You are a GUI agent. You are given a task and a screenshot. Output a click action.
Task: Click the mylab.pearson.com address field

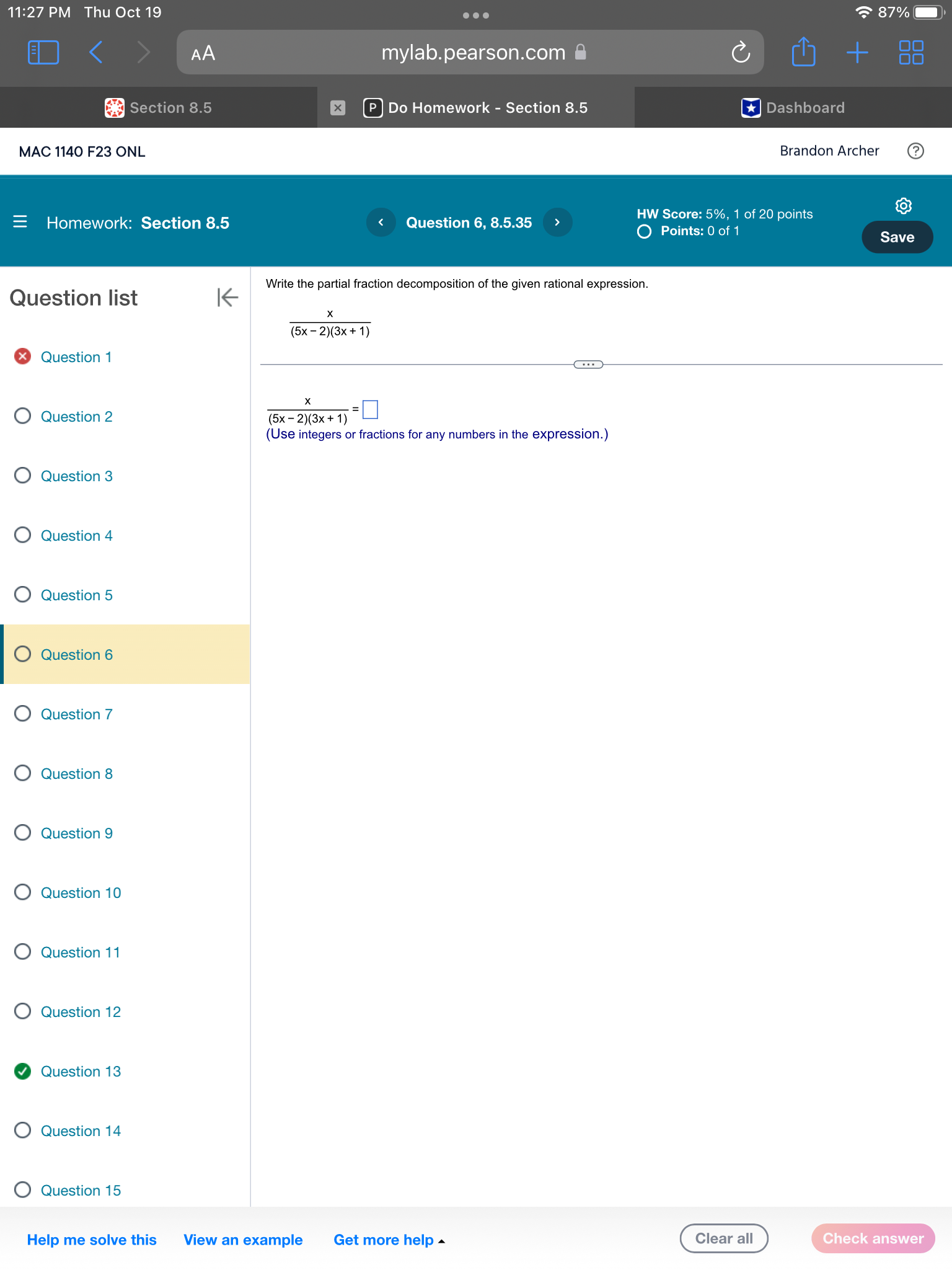470,53
